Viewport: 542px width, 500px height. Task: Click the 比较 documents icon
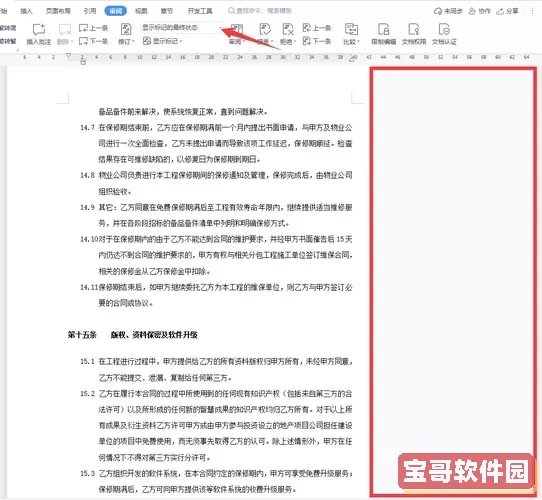[x=351, y=29]
